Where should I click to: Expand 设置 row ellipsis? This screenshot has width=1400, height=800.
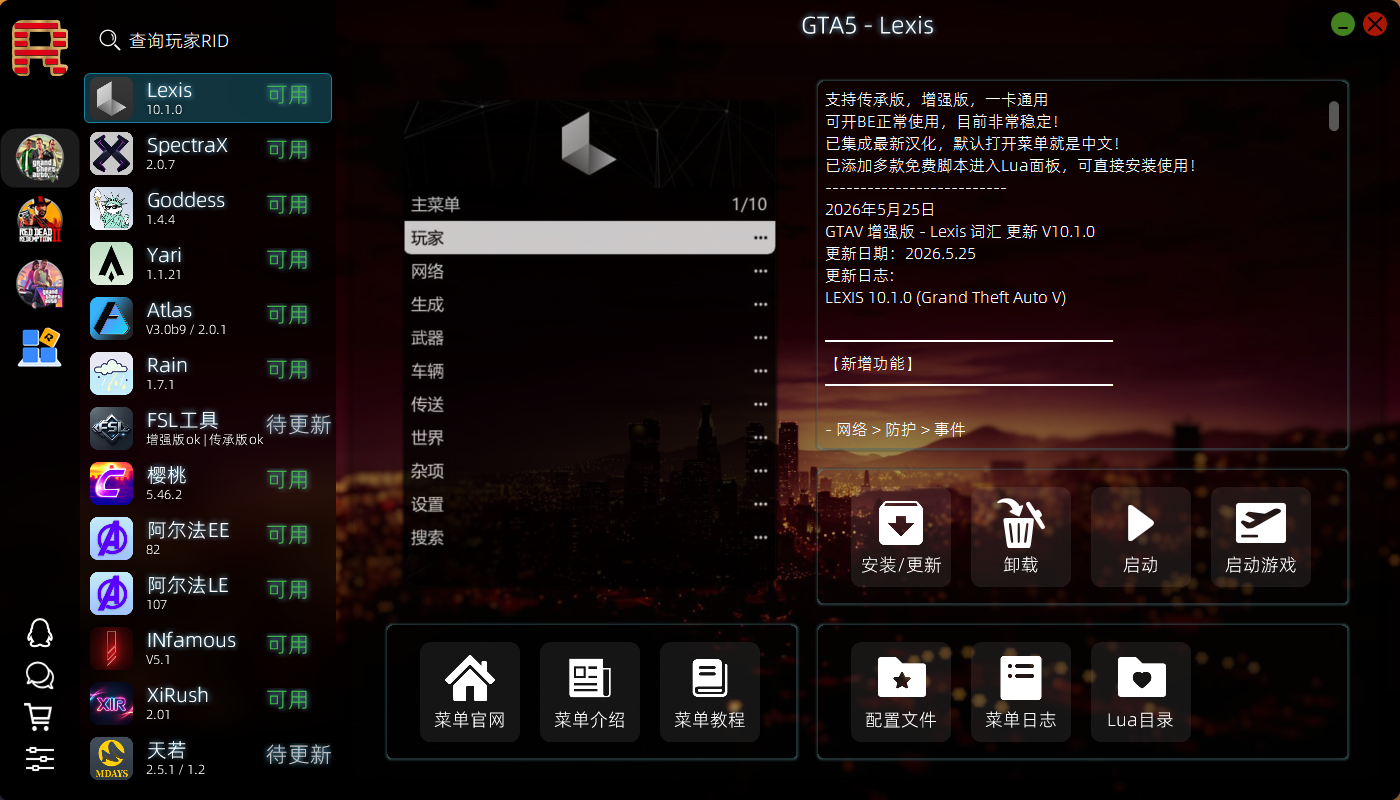(761, 504)
